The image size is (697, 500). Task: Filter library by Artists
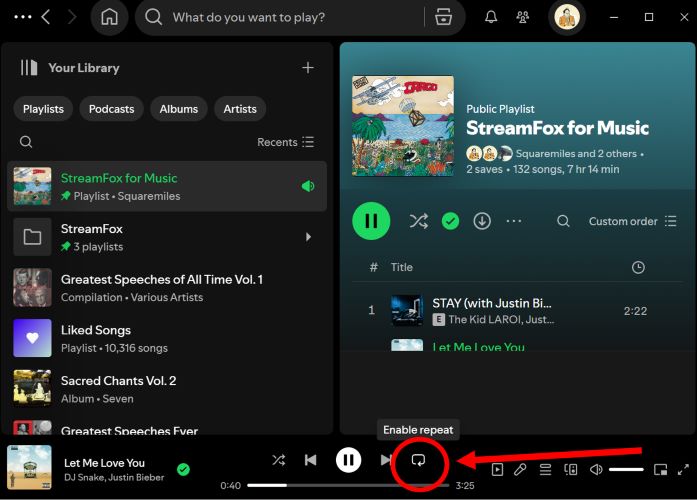[240, 109]
